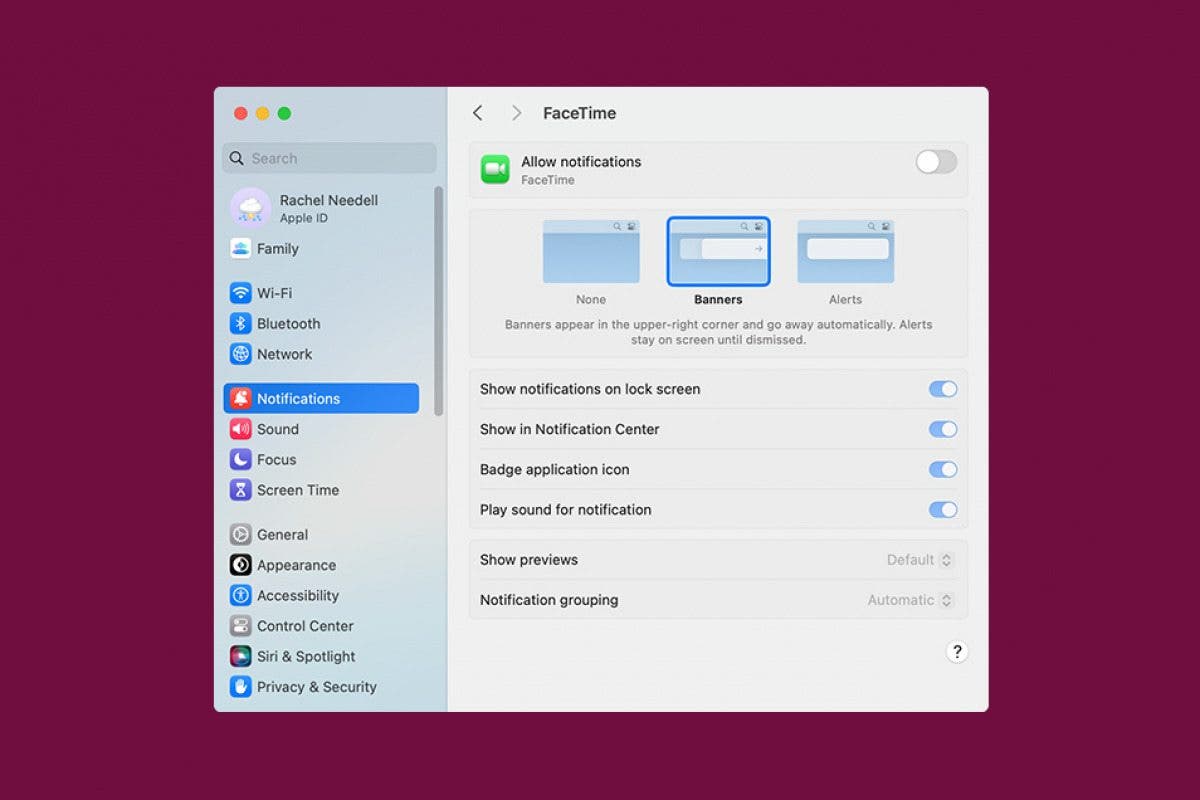Screen dimensions: 1200x800
Task: Click the Screen Time hourglass icon
Action: tap(240, 490)
